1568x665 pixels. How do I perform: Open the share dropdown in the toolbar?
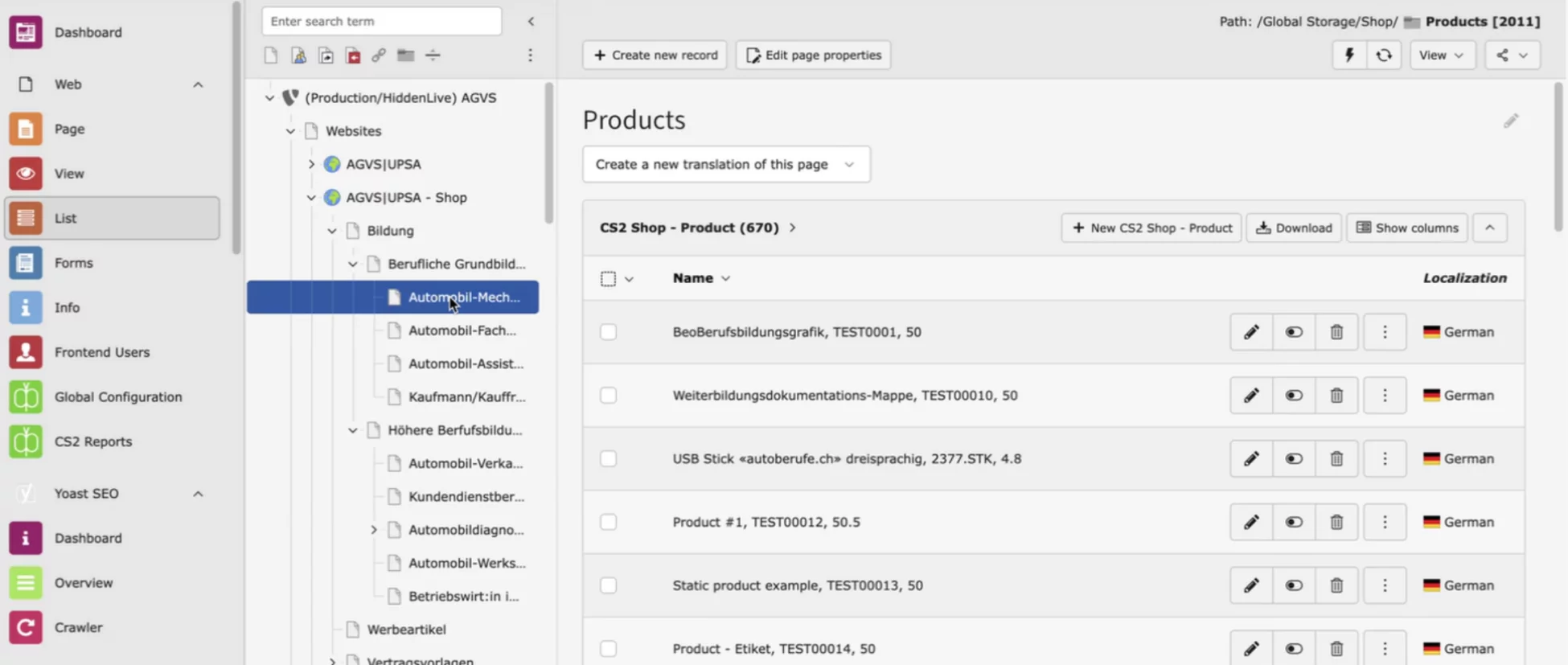click(x=1513, y=55)
